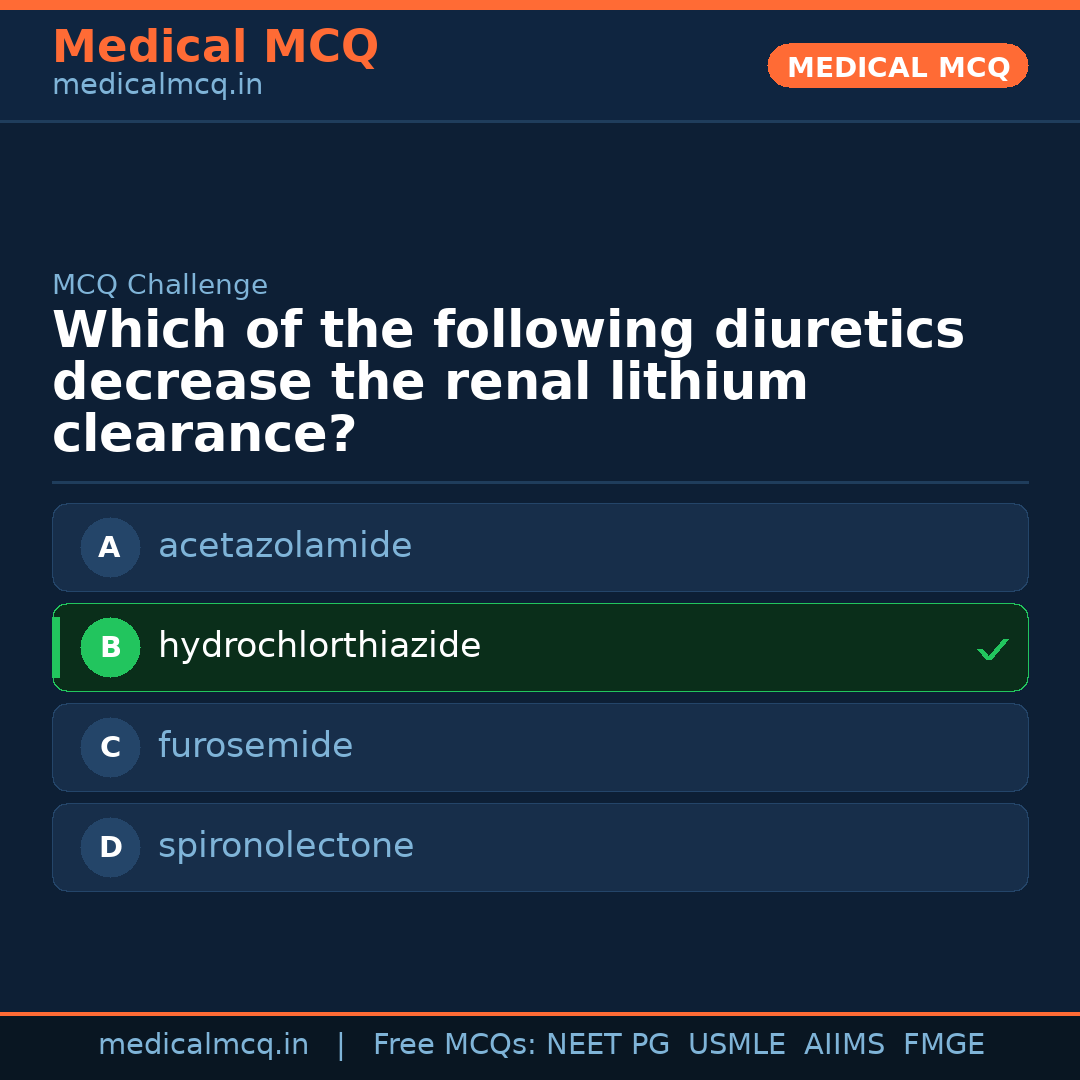Image resolution: width=1080 pixels, height=1080 pixels.
Task: Click the lithium clearance question text
Action: tap(508, 383)
